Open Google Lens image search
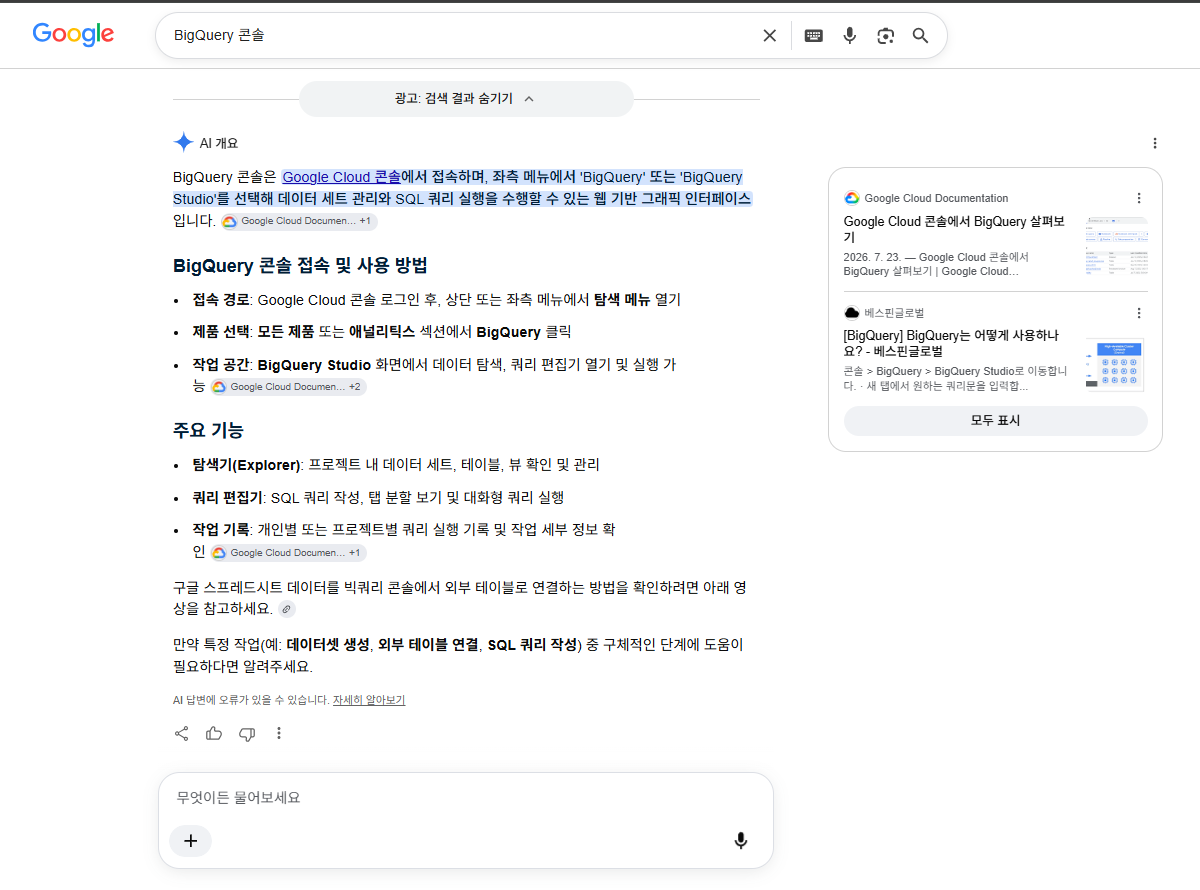This screenshot has width=1200, height=890. click(885, 36)
